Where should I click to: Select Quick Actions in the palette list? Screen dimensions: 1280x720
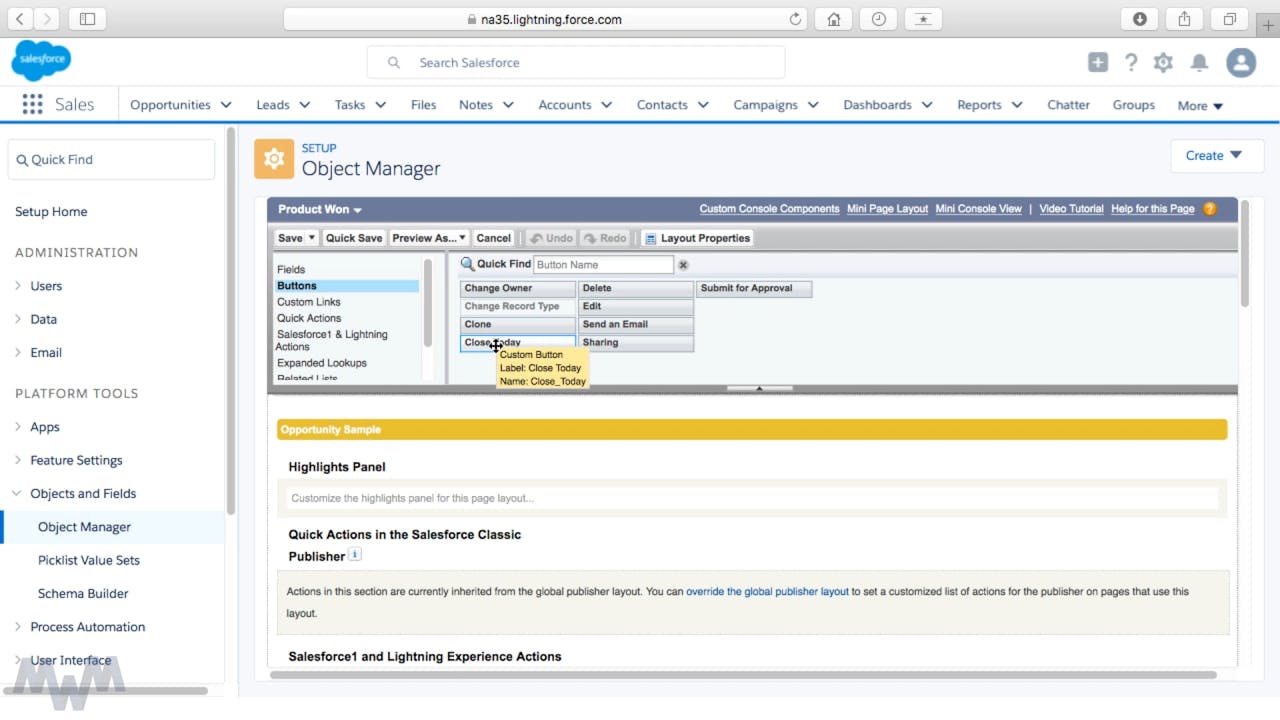click(309, 318)
